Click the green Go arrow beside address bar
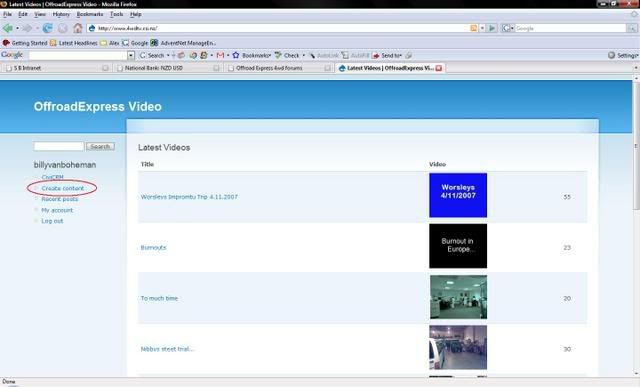The height and width of the screenshot is (387, 640). [492, 28]
